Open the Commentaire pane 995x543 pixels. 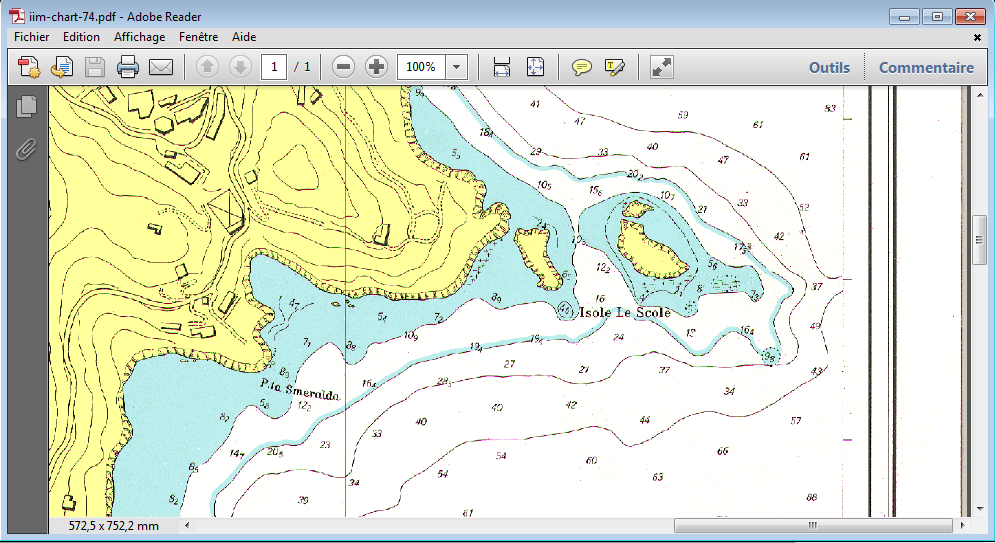tap(926, 68)
